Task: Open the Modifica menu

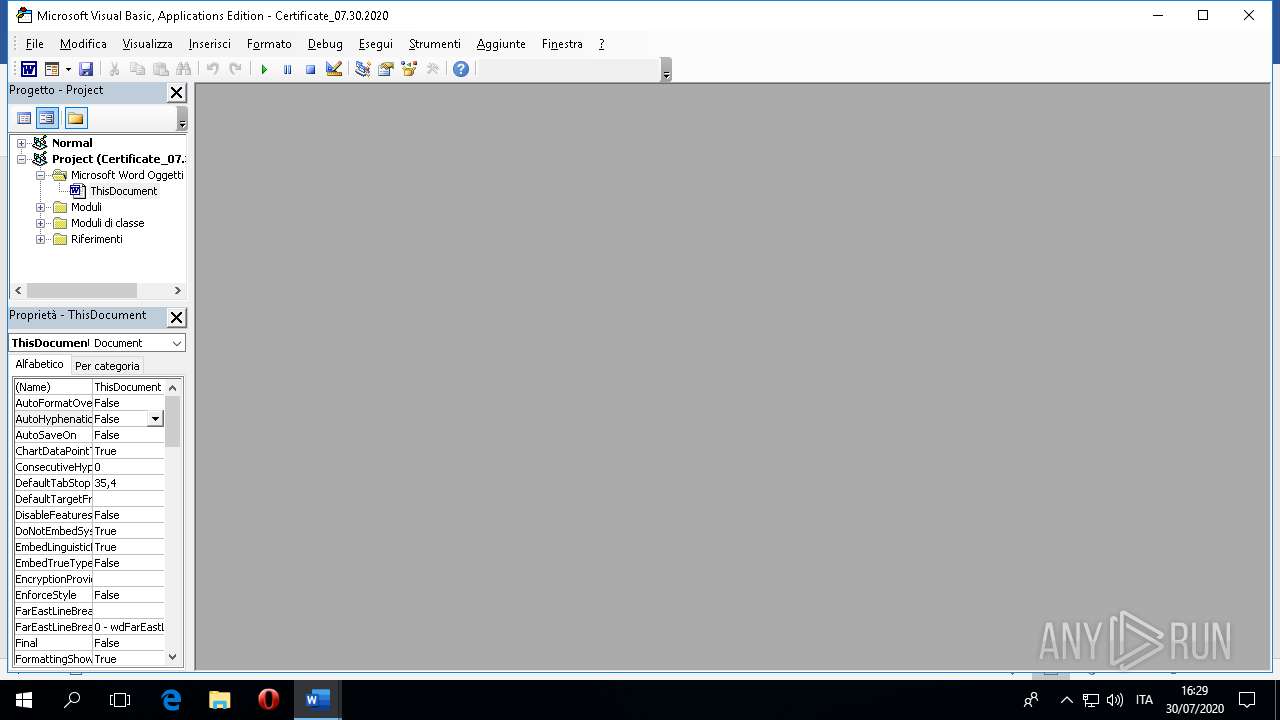Action: point(83,44)
